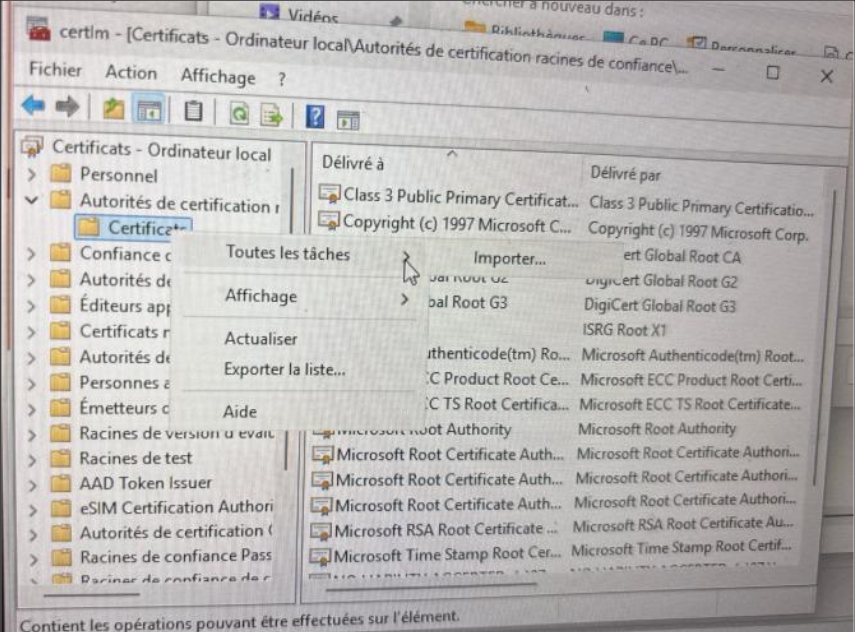Click the blue Help question mark icon

[315, 115]
